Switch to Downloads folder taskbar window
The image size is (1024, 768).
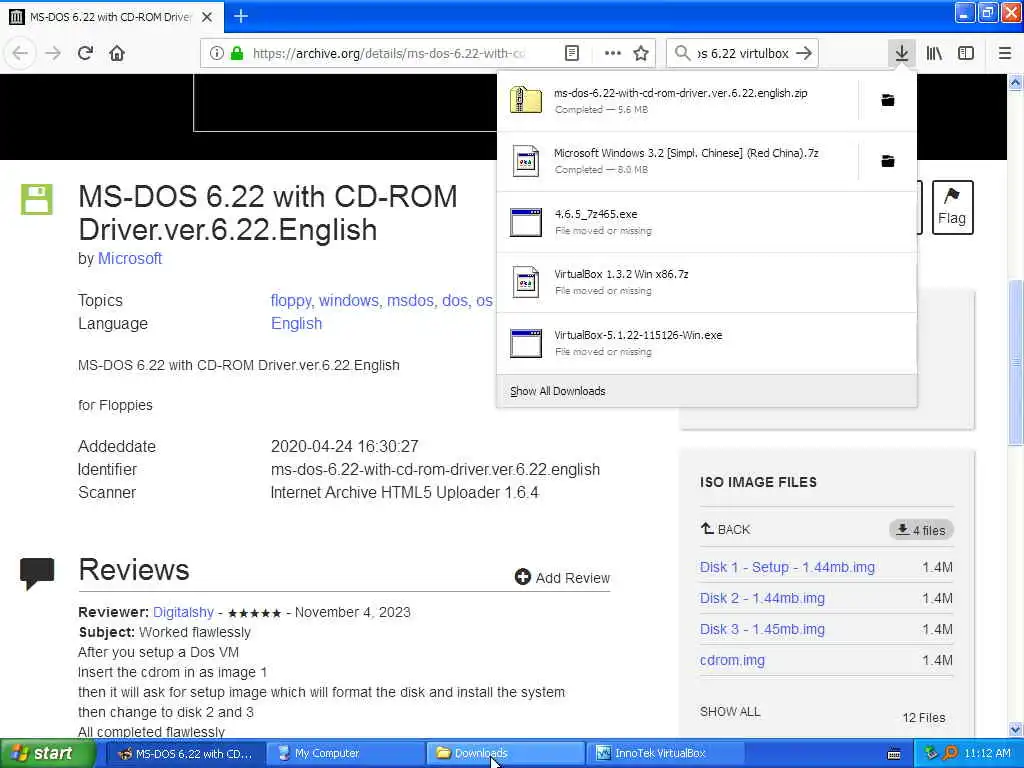(x=505, y=754)
